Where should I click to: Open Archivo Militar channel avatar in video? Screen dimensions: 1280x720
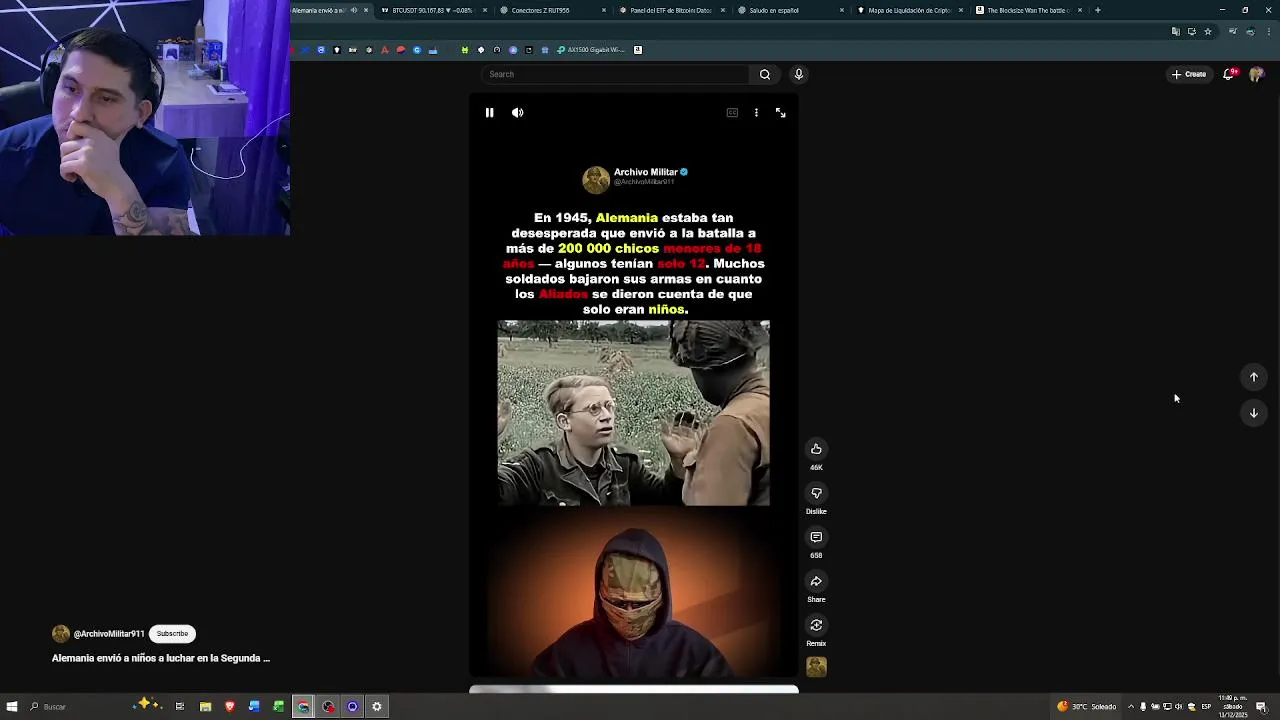tap(596, 179)
